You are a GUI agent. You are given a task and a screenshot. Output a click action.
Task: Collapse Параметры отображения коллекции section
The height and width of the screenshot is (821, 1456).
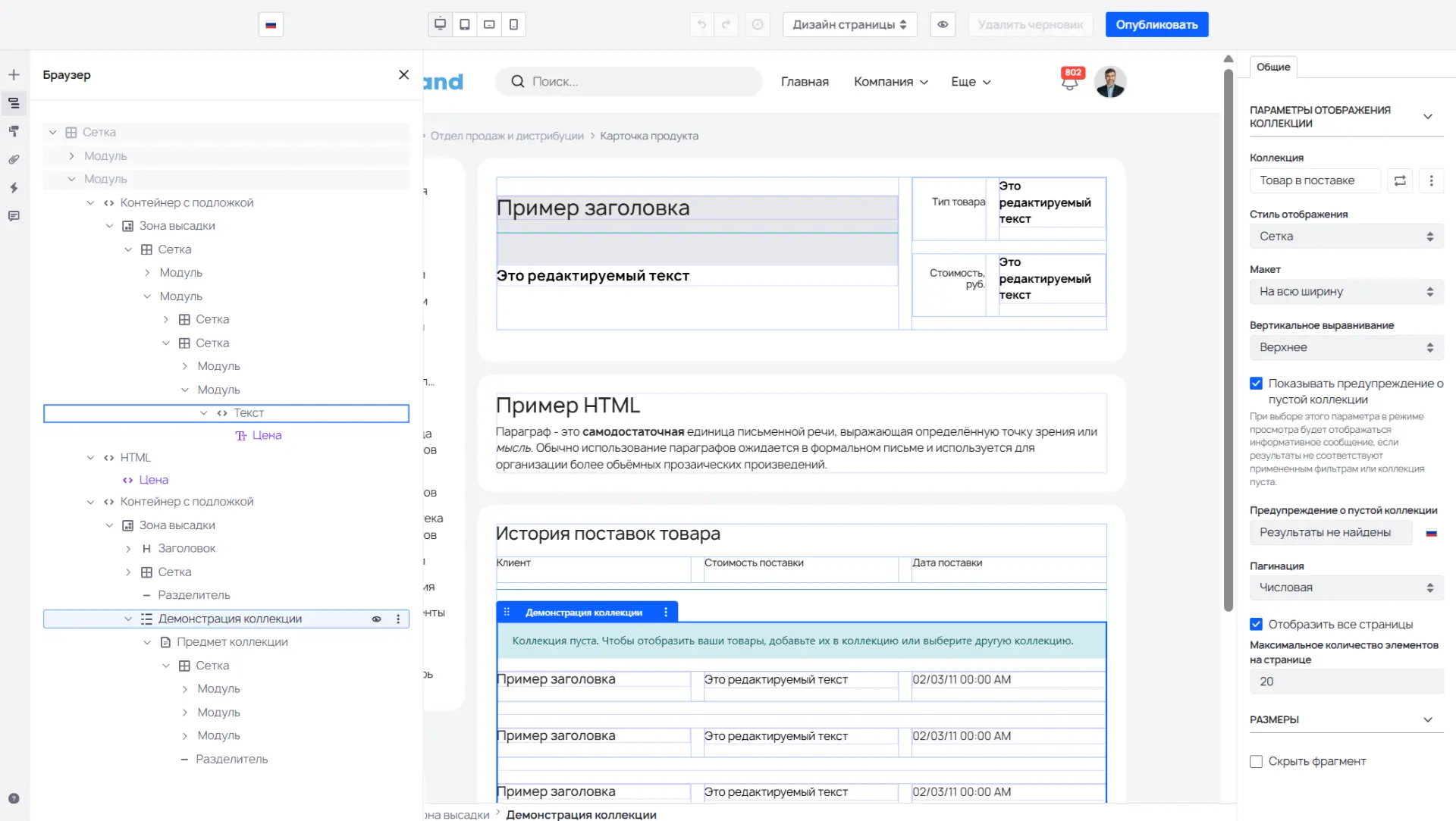[x=1427, y=117]
